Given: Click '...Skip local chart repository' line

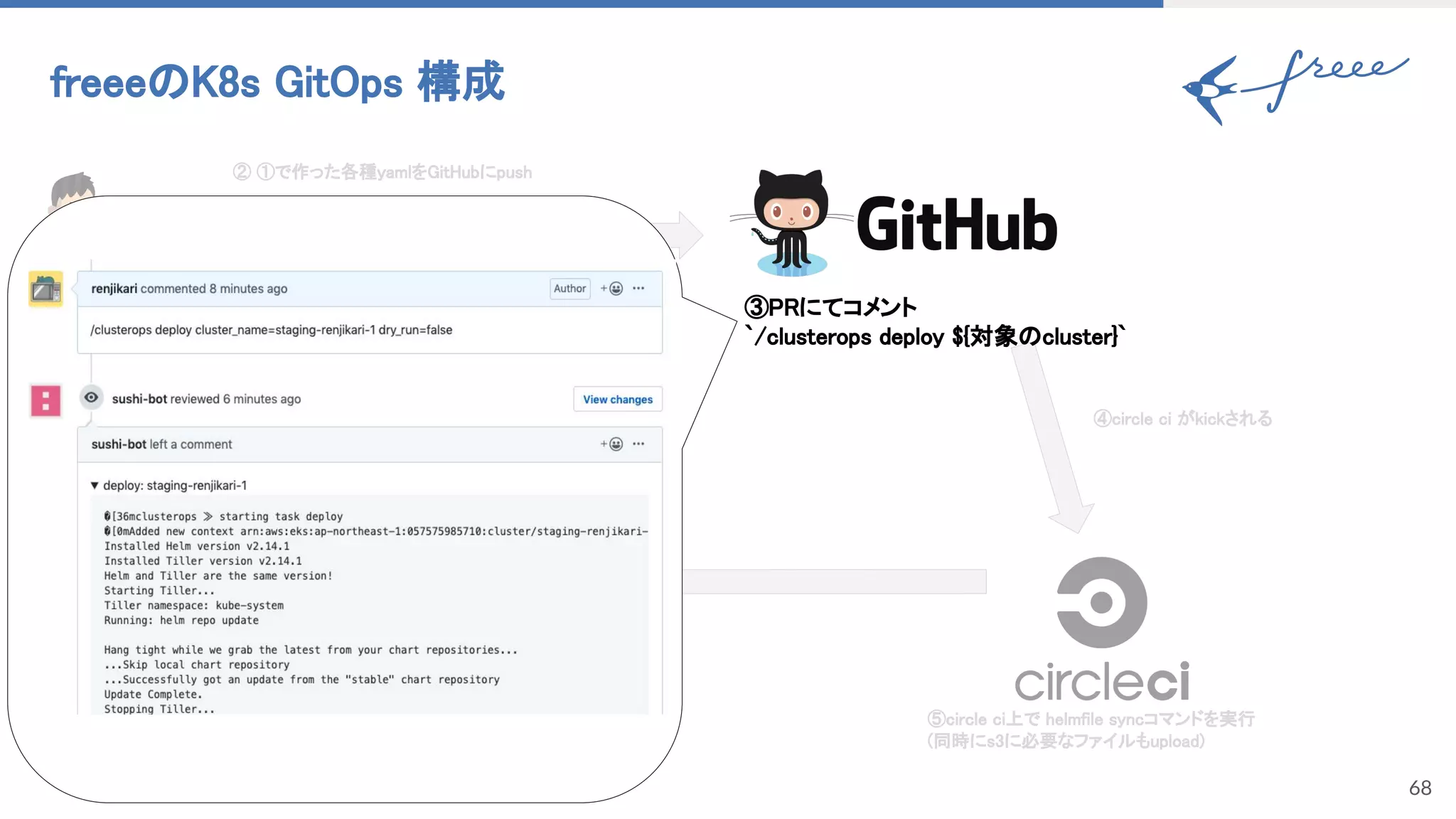Looking at the screenshot, I should [x=197, y=665].
